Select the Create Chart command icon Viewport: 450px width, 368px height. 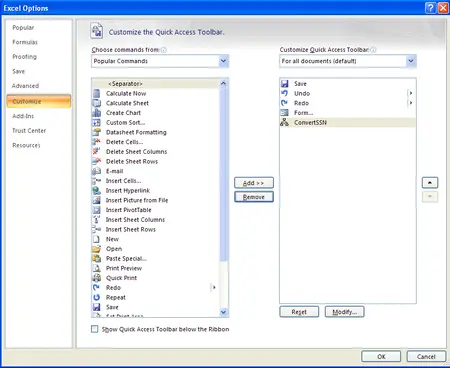click(x=97, y=113)
